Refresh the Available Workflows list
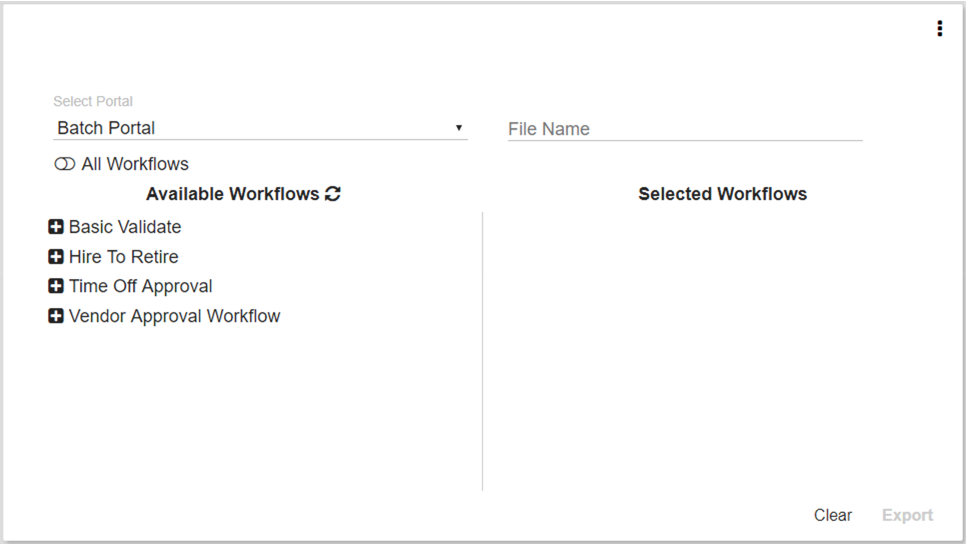Screen dimensions: 967x544 pyautogui.click(x=333, y=194)
